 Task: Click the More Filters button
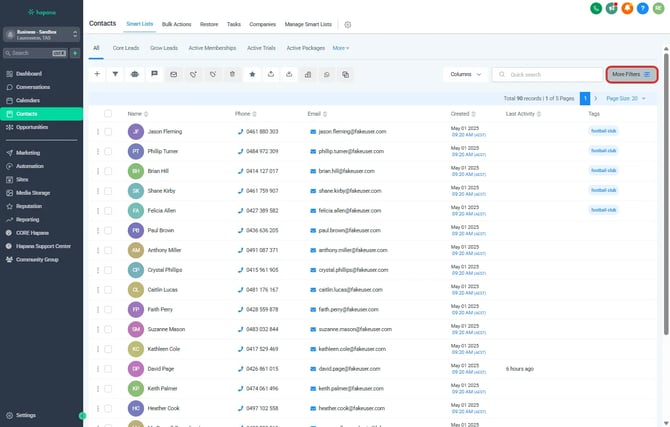pyautogui.click(x=631, y=74)
